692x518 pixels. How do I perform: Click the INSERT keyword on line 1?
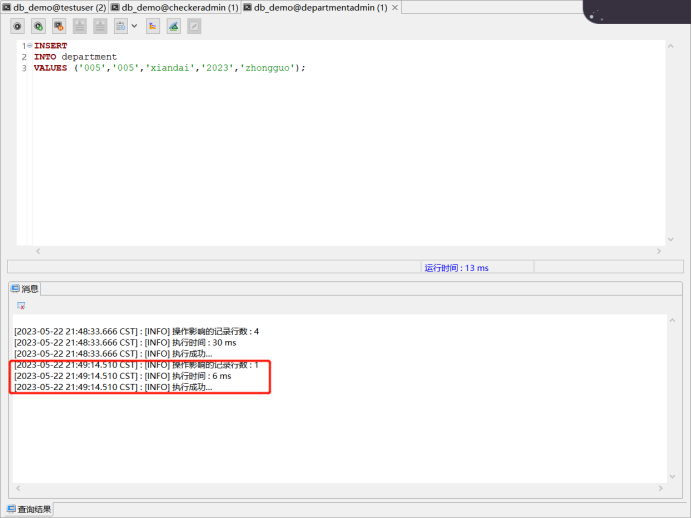(x=50, y=46)
